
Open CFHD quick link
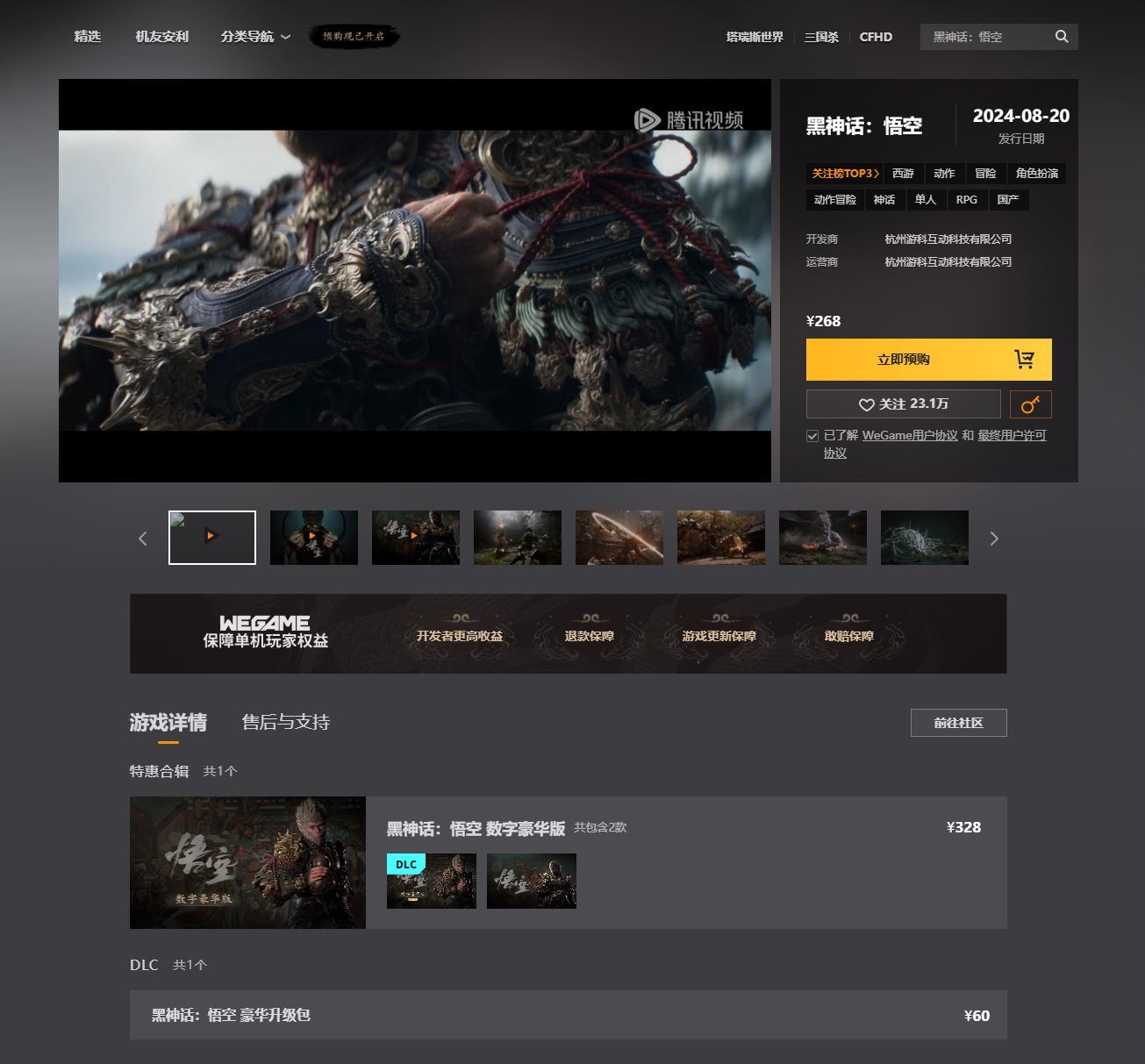tap(876, 37)
